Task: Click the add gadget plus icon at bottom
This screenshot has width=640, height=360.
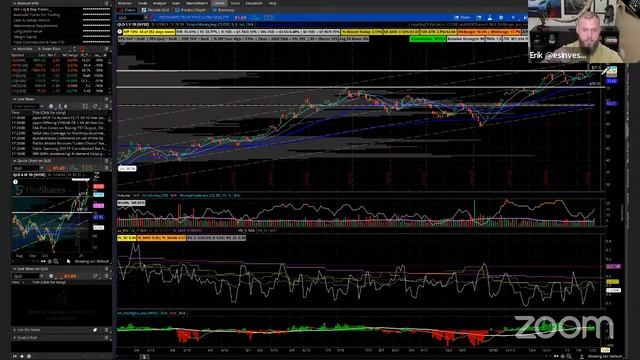Action: coord(22,356)
